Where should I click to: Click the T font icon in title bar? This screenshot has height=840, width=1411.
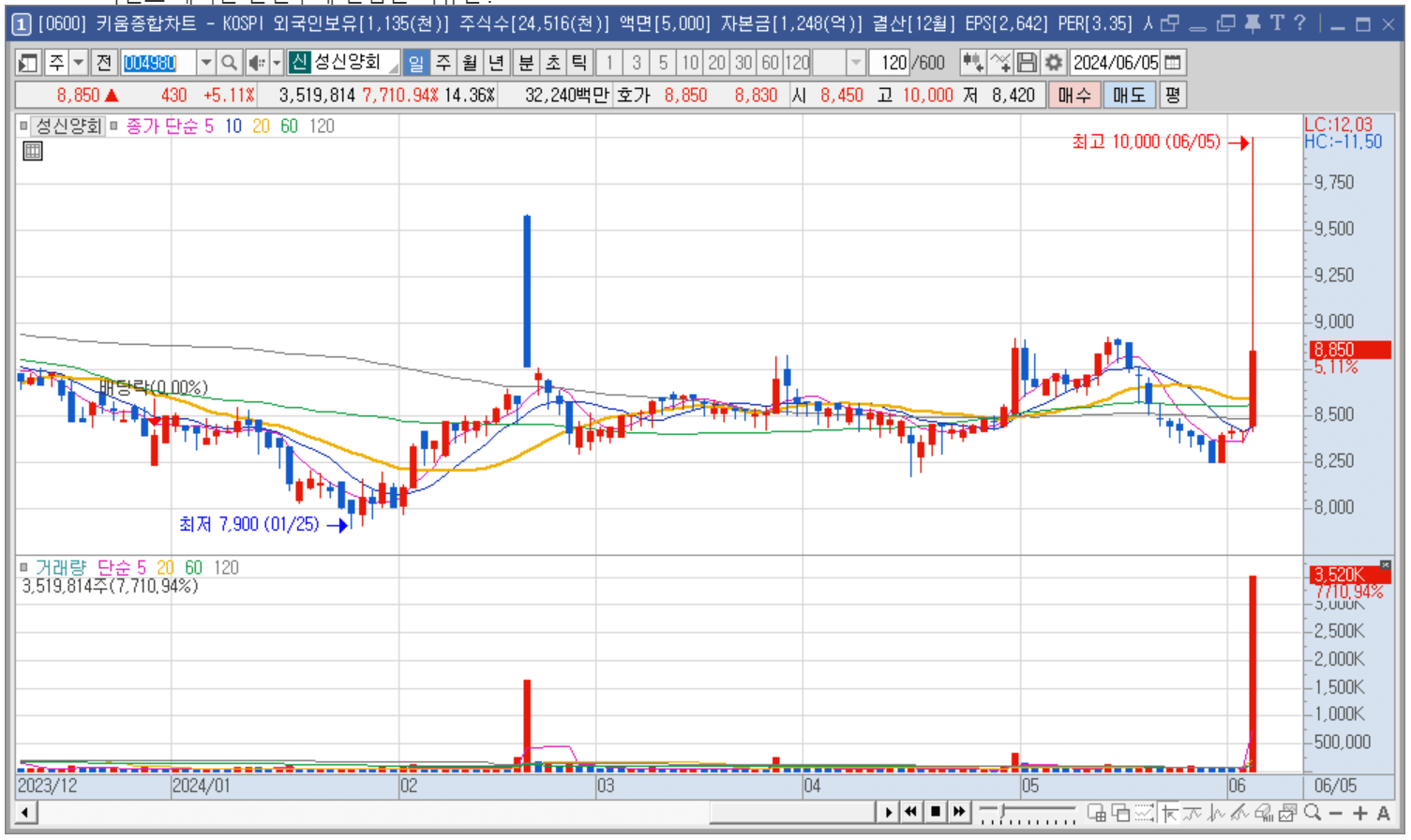coord(1277,23)
